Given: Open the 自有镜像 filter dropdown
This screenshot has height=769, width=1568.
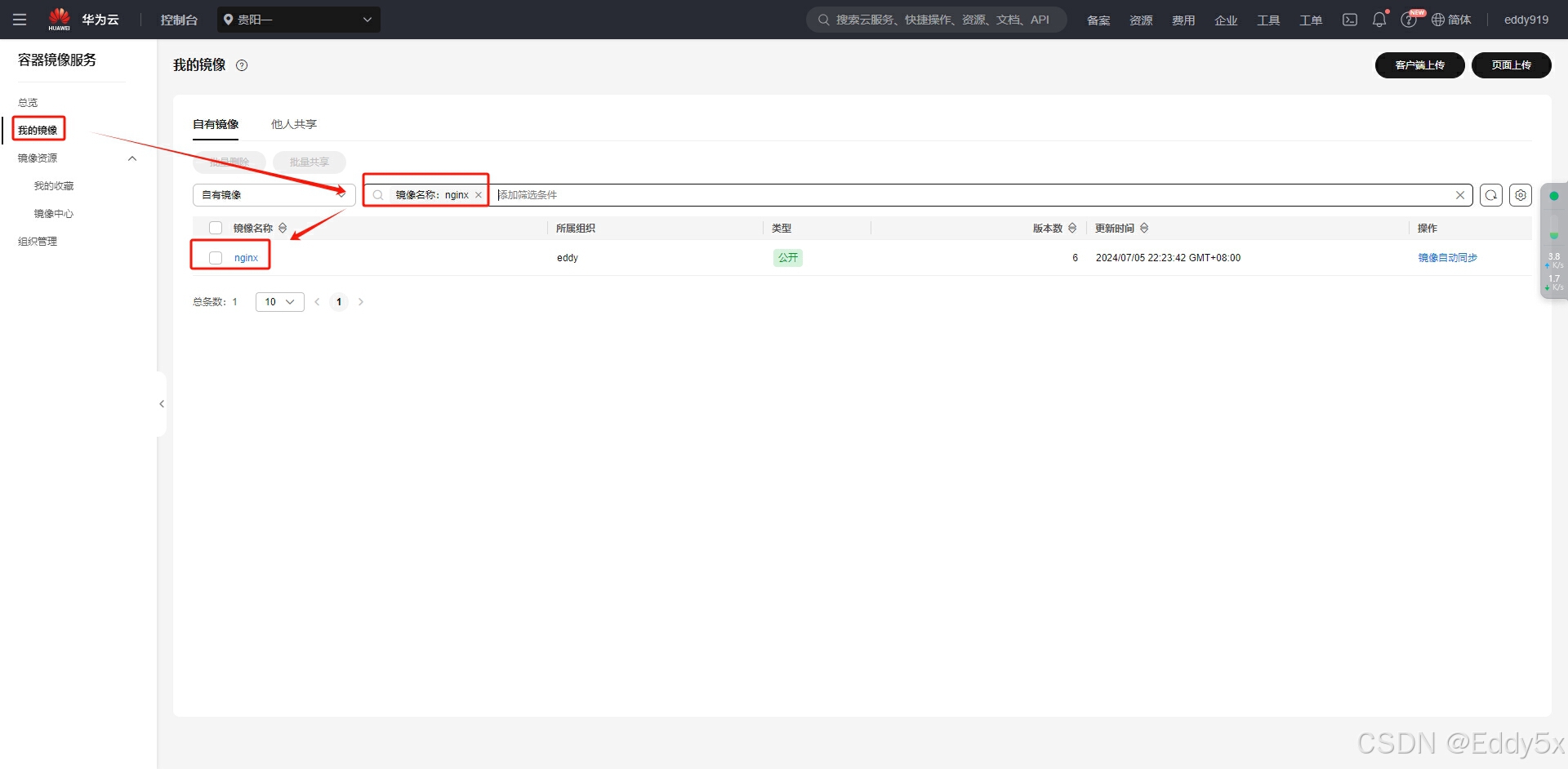Looking at the screenshot, I should (274, 195).
